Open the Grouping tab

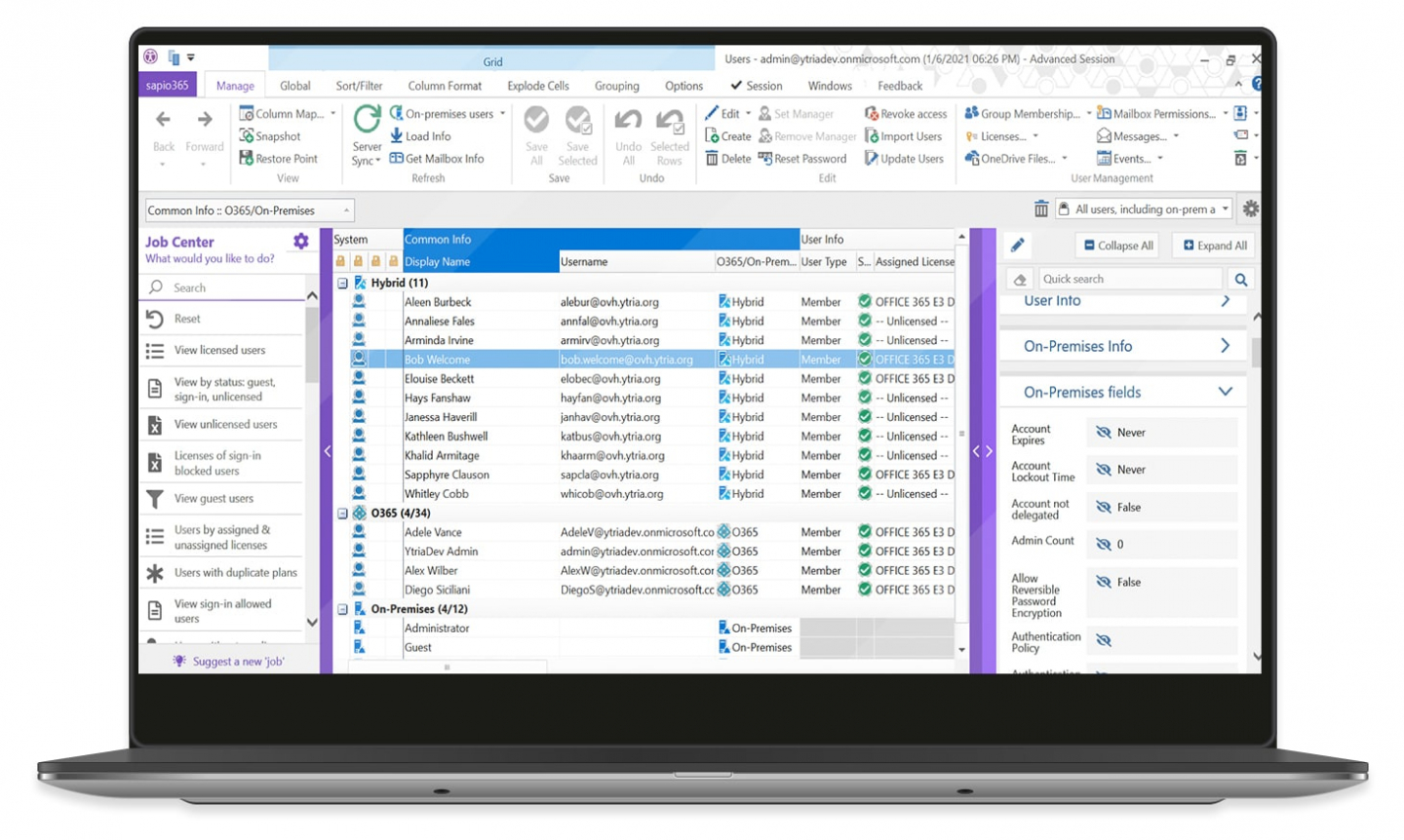point(617,86)
